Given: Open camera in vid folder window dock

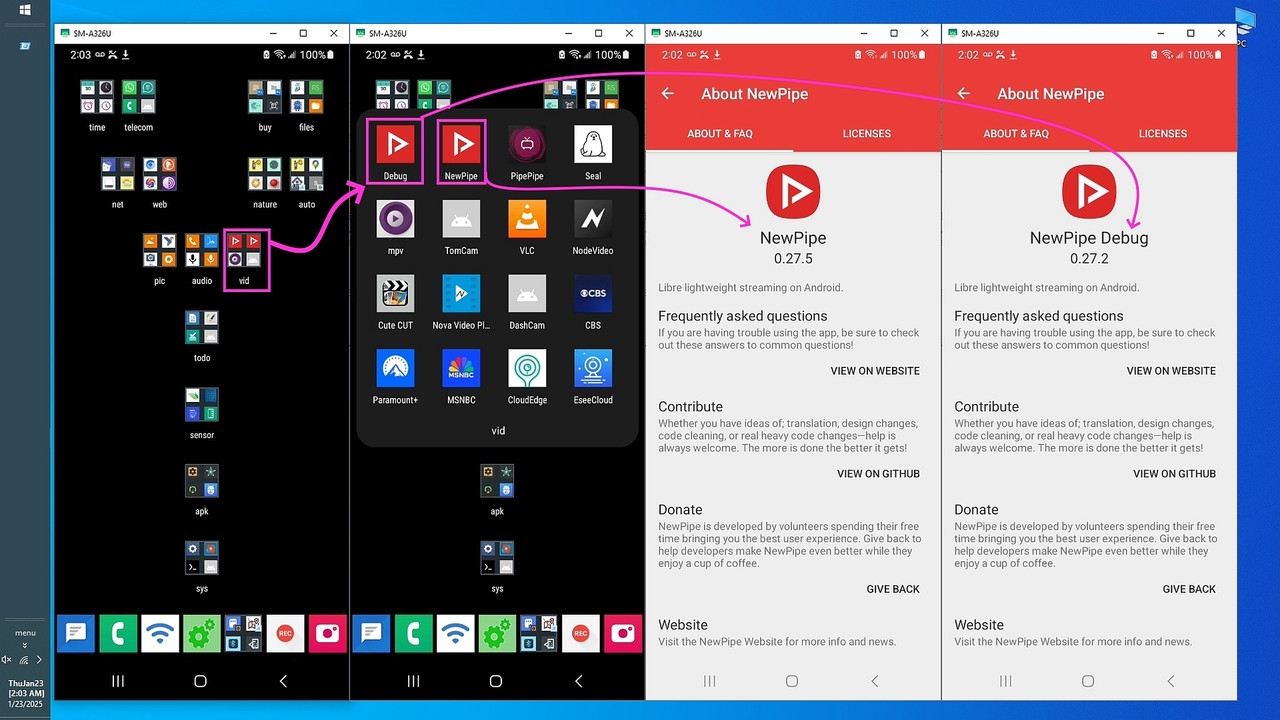Looking at the screenshot, I should (623, 633).
